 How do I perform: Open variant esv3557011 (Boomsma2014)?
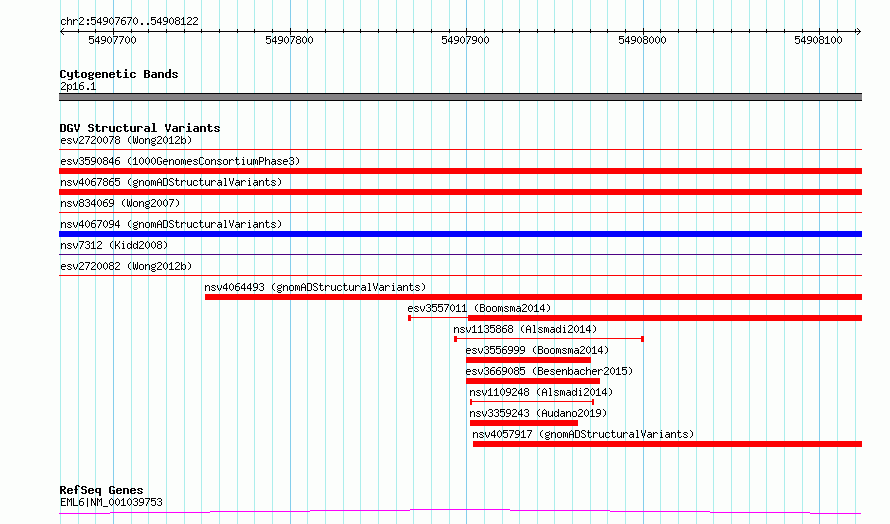coord(479,308)
